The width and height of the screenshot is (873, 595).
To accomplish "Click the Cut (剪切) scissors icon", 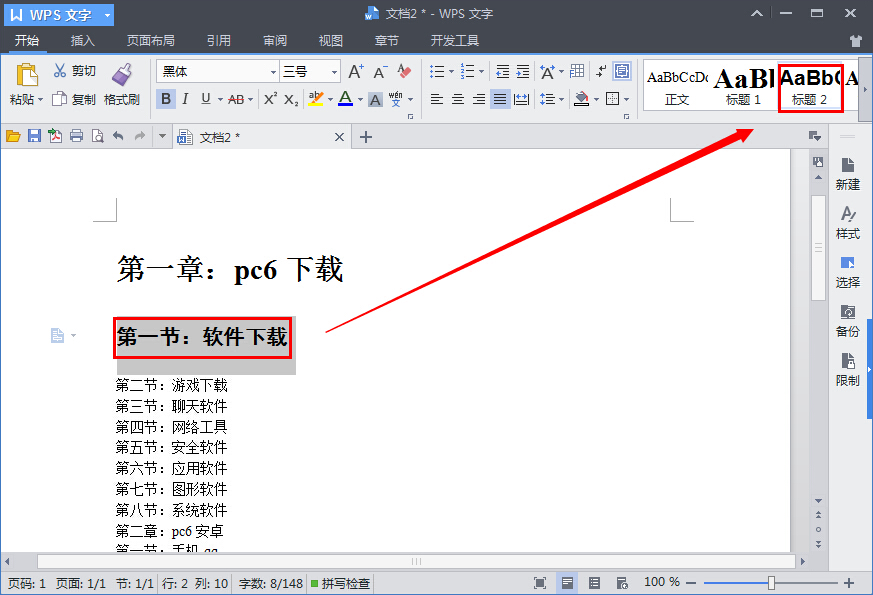I will [60, 71].
